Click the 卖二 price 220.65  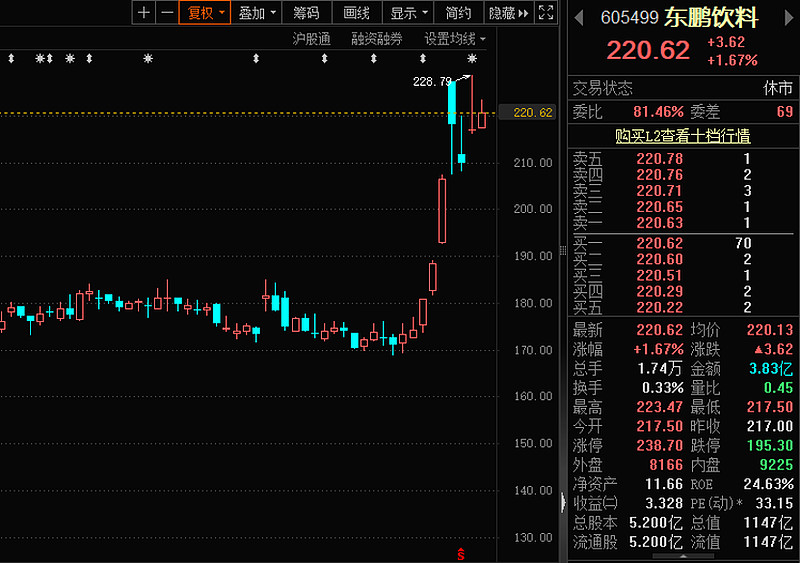[659, 207]
